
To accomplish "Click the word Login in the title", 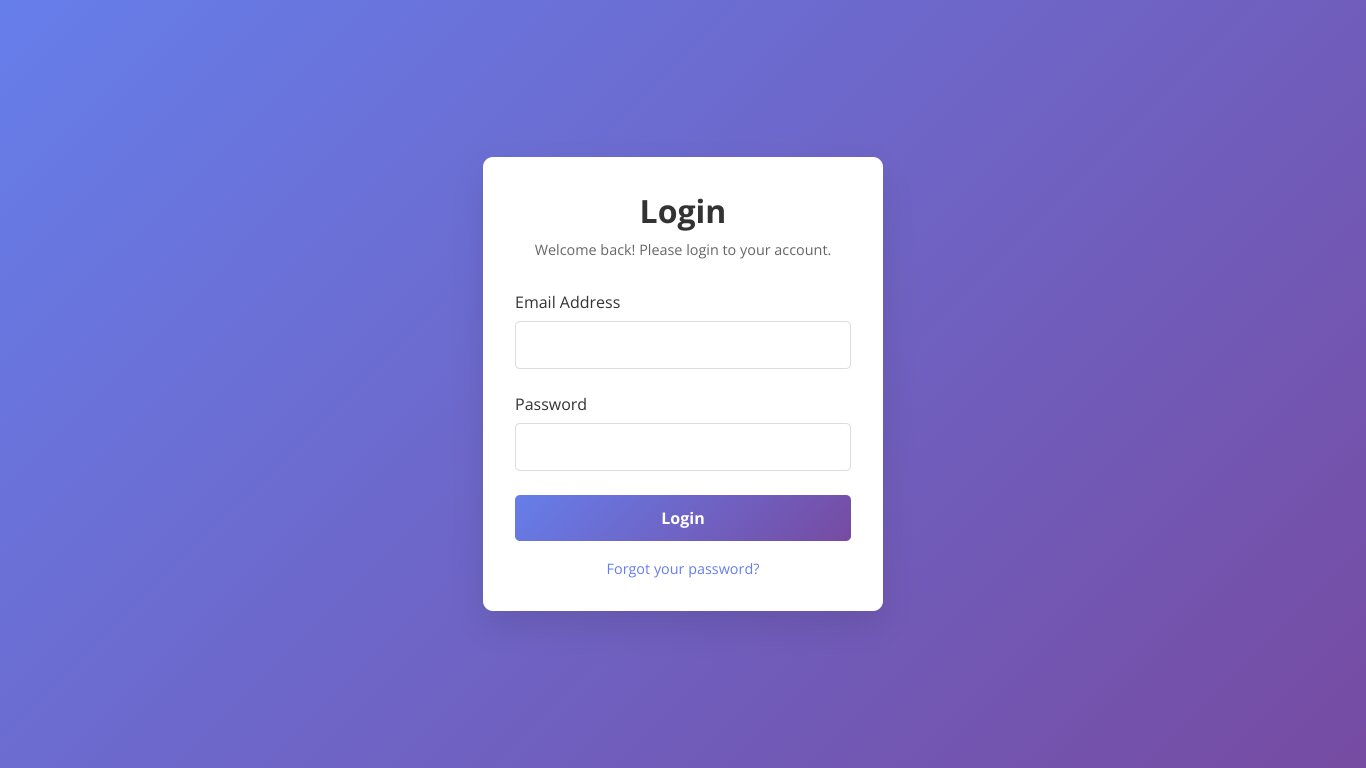I will tap(683, 212).
